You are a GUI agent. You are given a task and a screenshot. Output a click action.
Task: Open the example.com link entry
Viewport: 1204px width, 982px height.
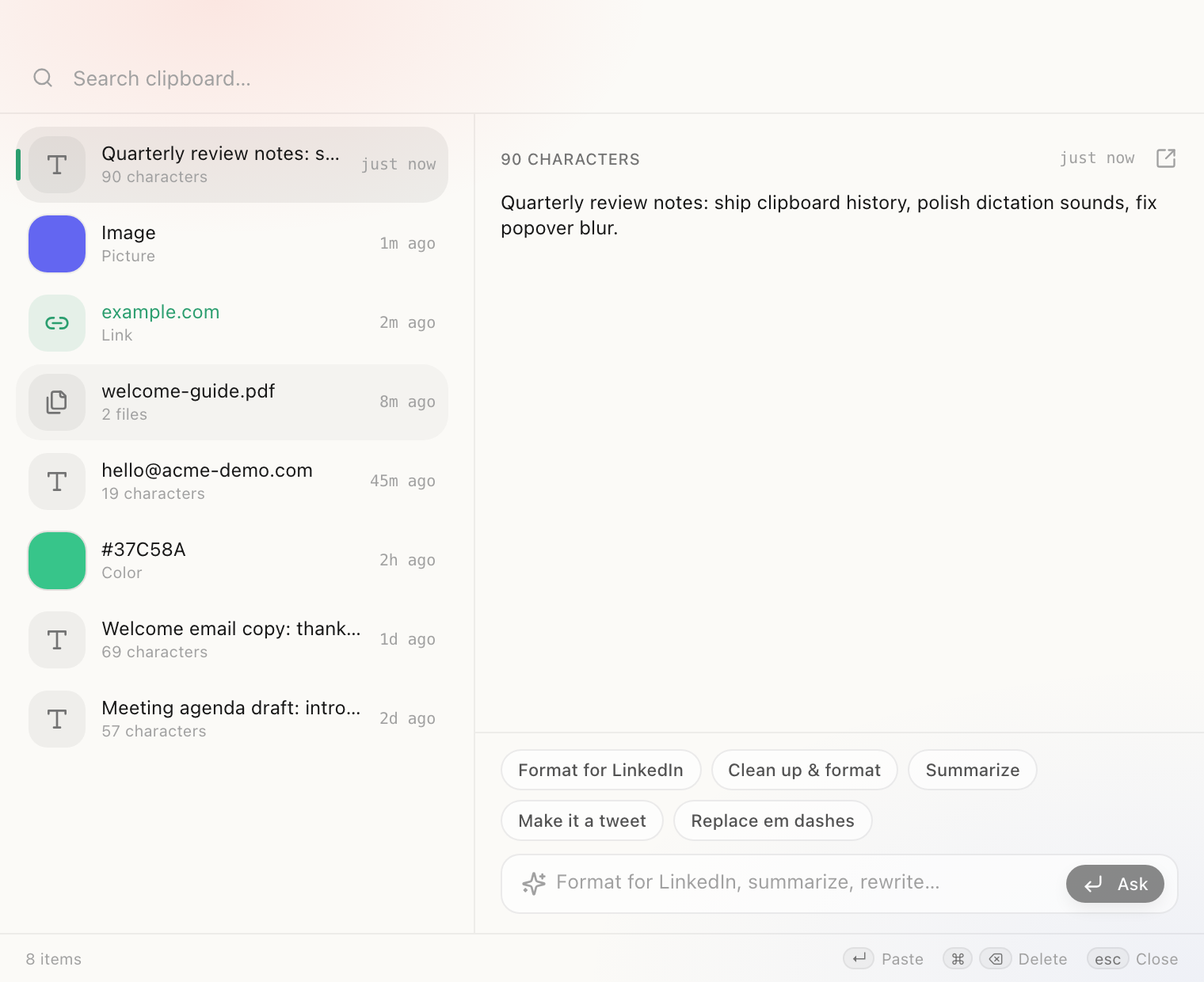[160, 312]
